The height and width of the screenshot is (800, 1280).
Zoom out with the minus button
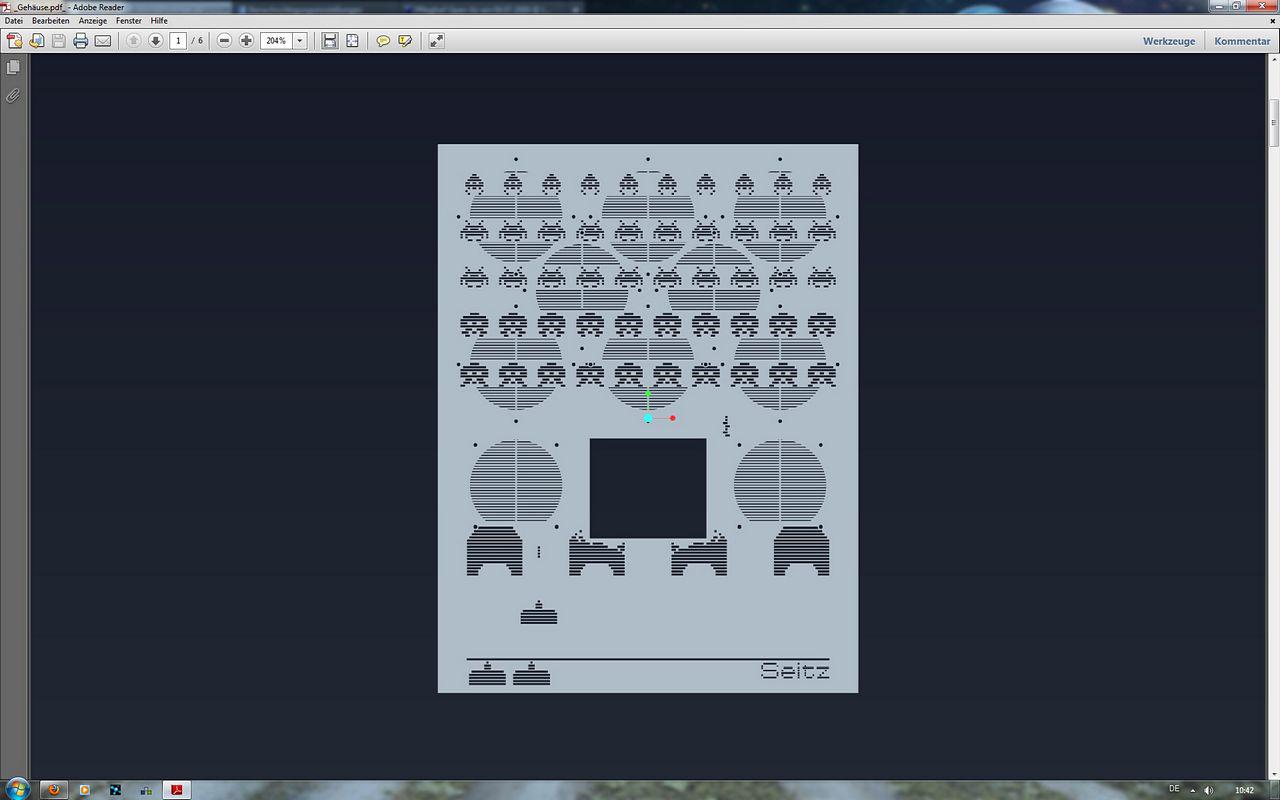224,41
